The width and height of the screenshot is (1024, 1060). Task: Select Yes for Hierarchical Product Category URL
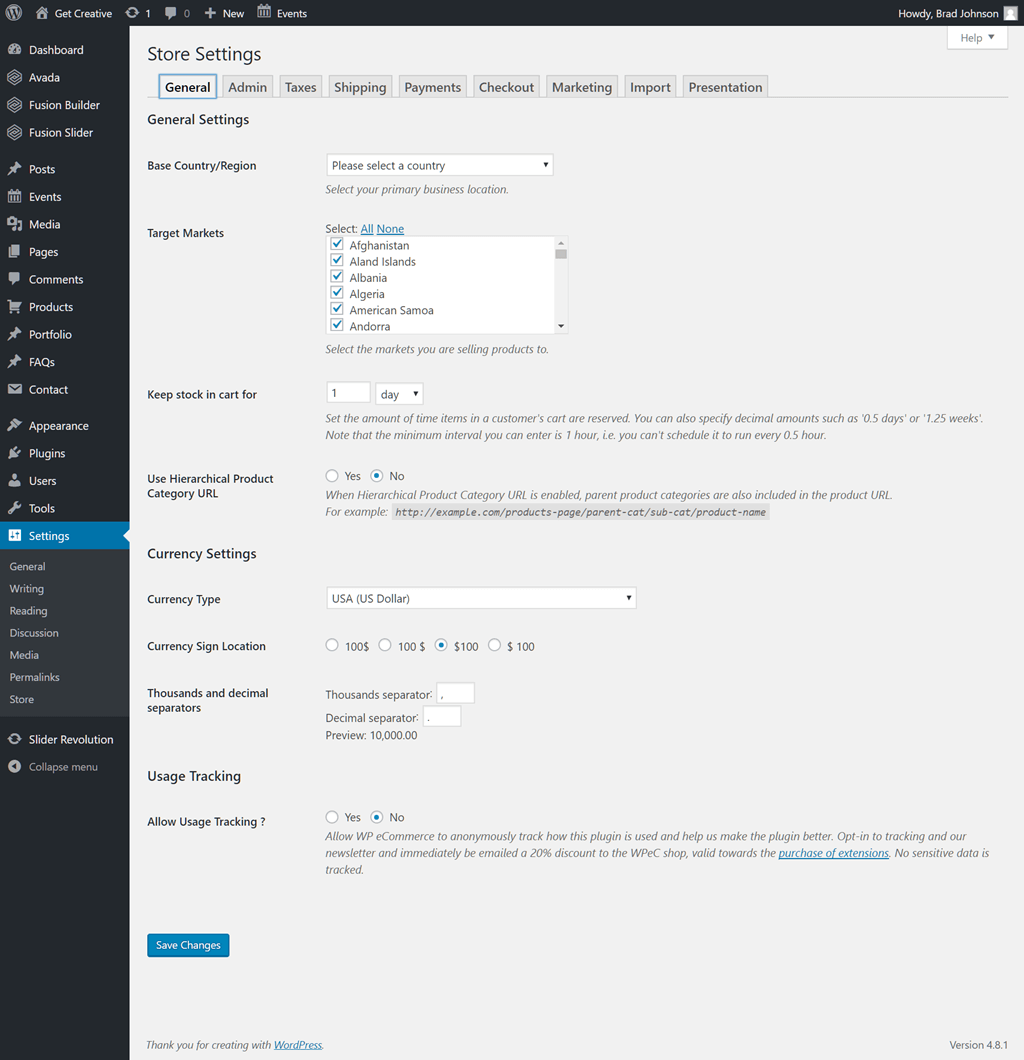click(332, 476)
